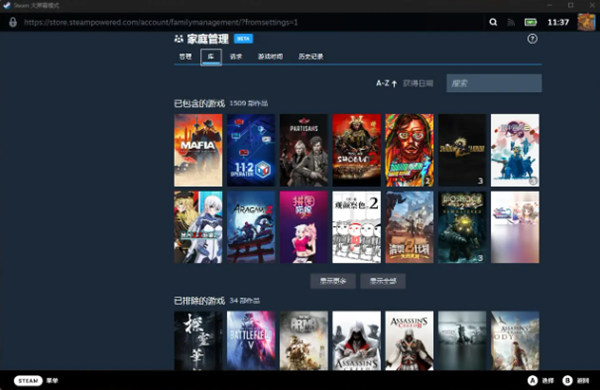Open the user avatar in top corner
The image size is (600, 390).
pos(586,22)
